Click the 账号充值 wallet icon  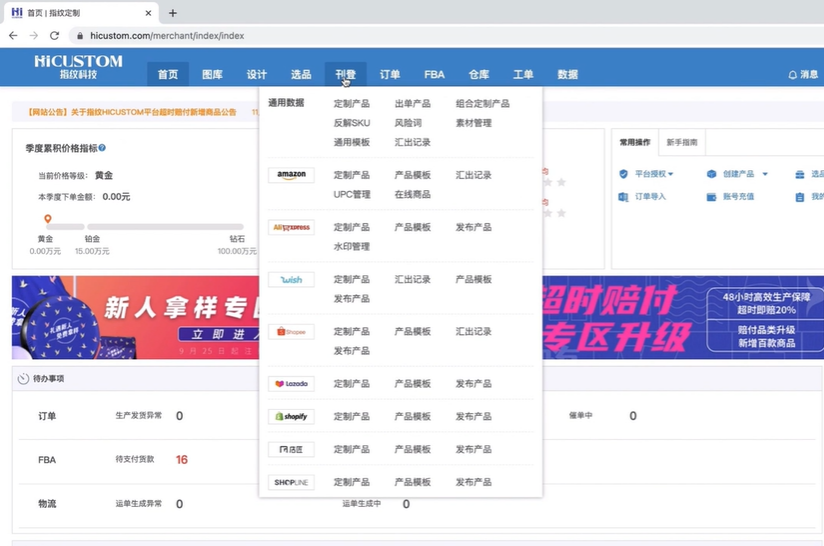pos(712,197)
